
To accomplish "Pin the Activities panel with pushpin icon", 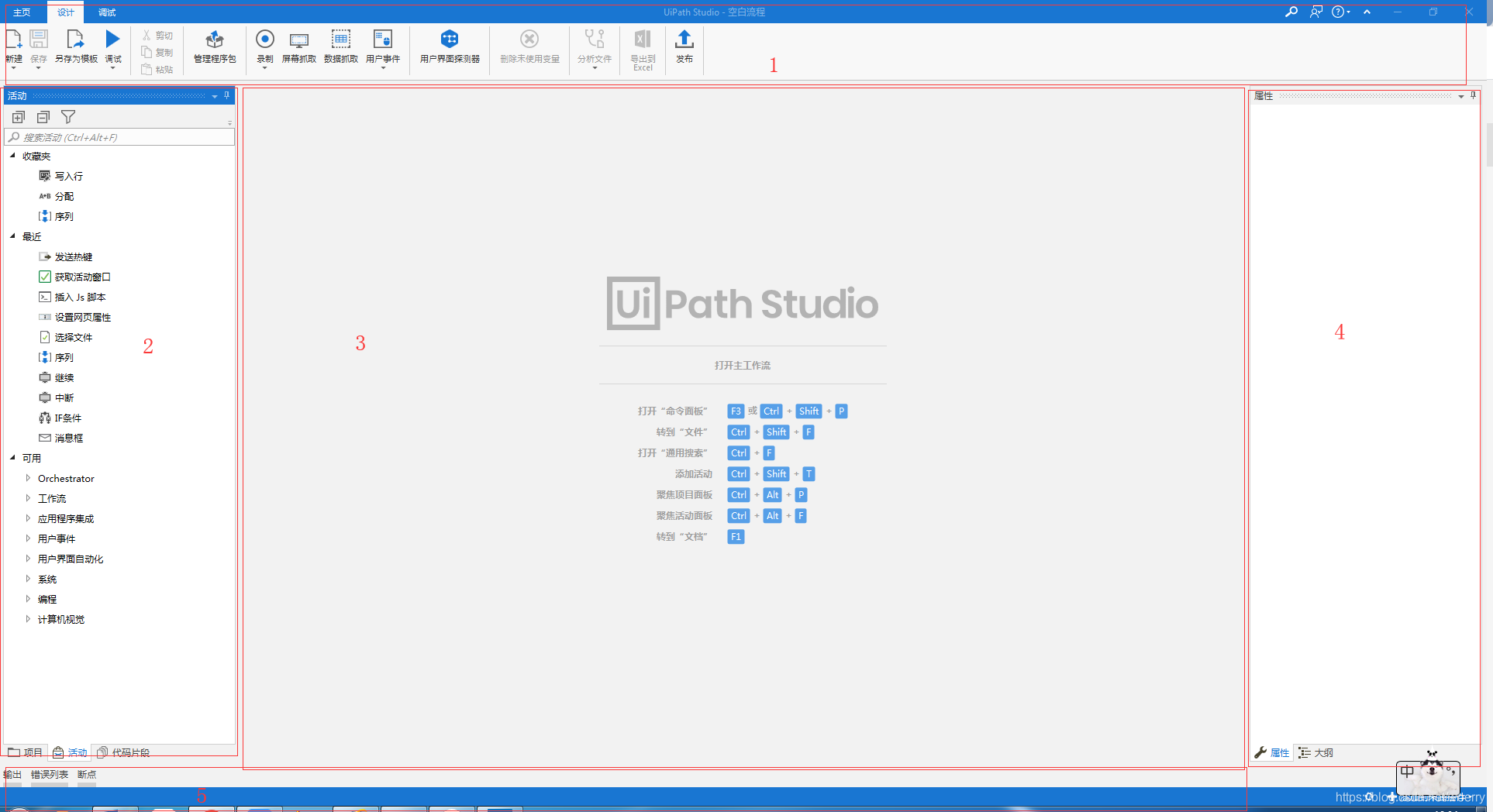I will tap(227, 95).
